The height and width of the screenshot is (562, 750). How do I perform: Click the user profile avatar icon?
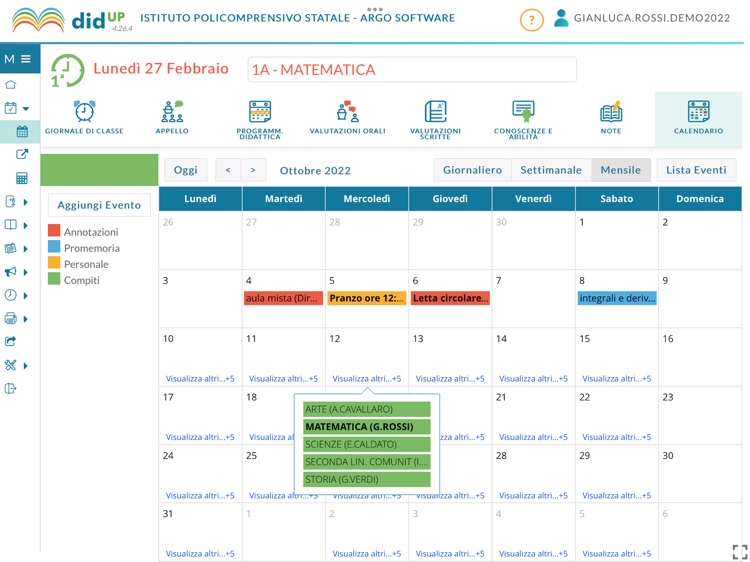pos(561,18)
